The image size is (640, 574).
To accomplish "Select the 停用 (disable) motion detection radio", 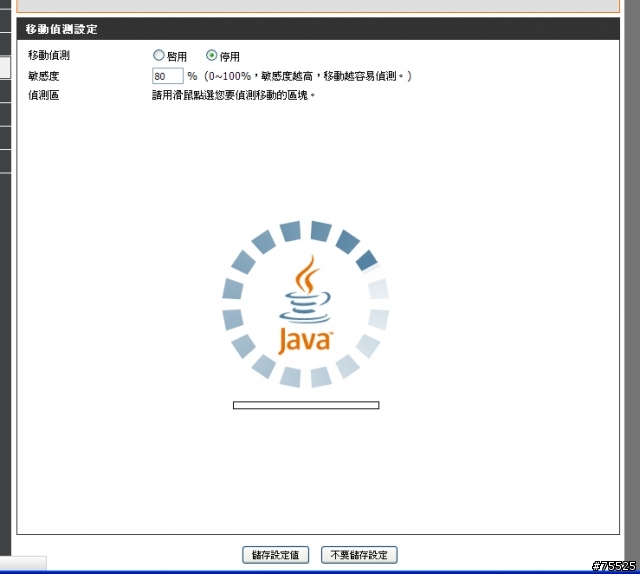I will click(211, 55).
